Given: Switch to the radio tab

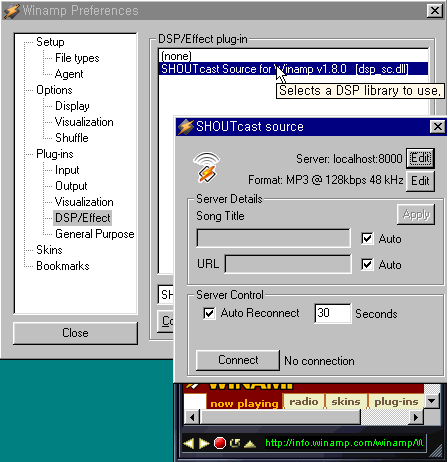Looking at the screenshot, I should (304, 401).
